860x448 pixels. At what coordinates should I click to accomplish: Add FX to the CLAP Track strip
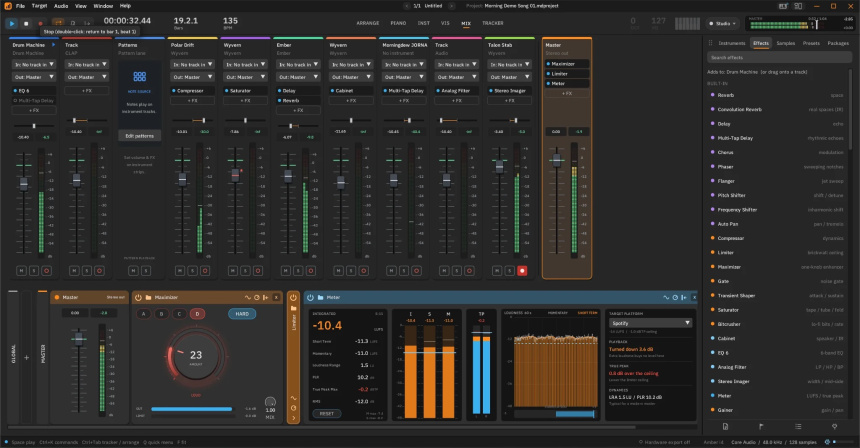[x=87, y=90]
